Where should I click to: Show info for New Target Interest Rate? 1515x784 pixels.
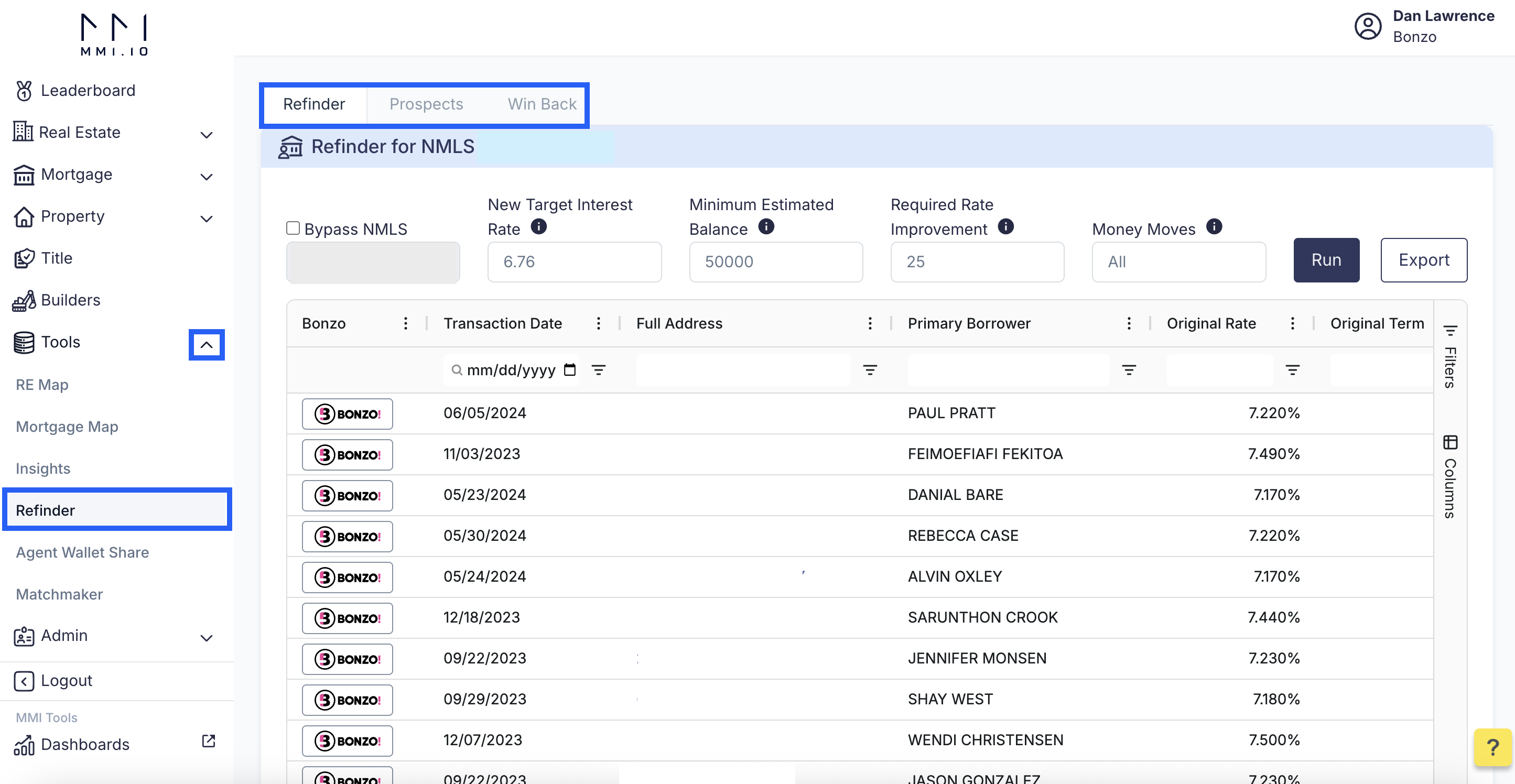539,226
